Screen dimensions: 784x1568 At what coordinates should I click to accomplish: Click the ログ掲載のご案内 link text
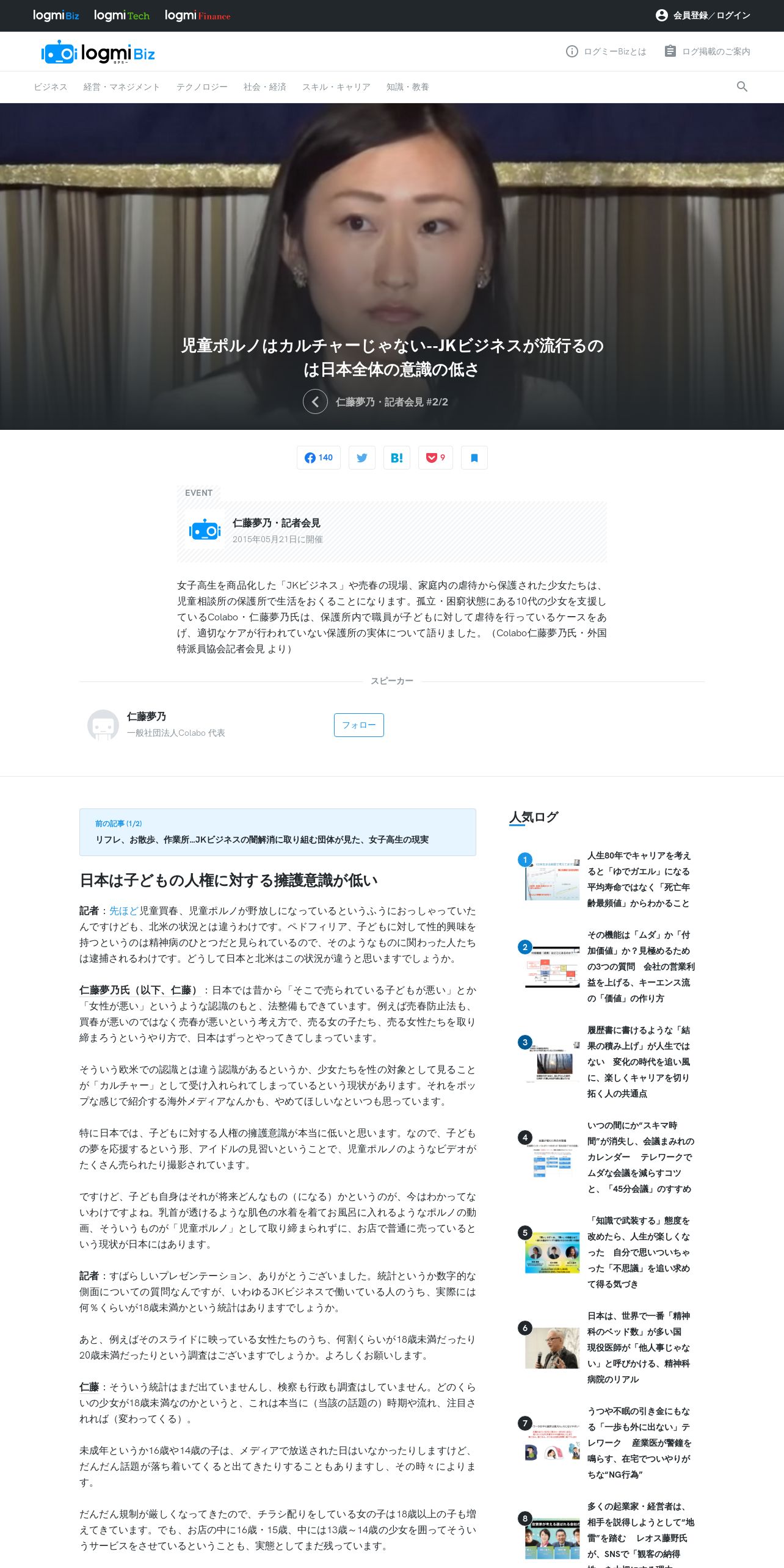pos(716,51)
